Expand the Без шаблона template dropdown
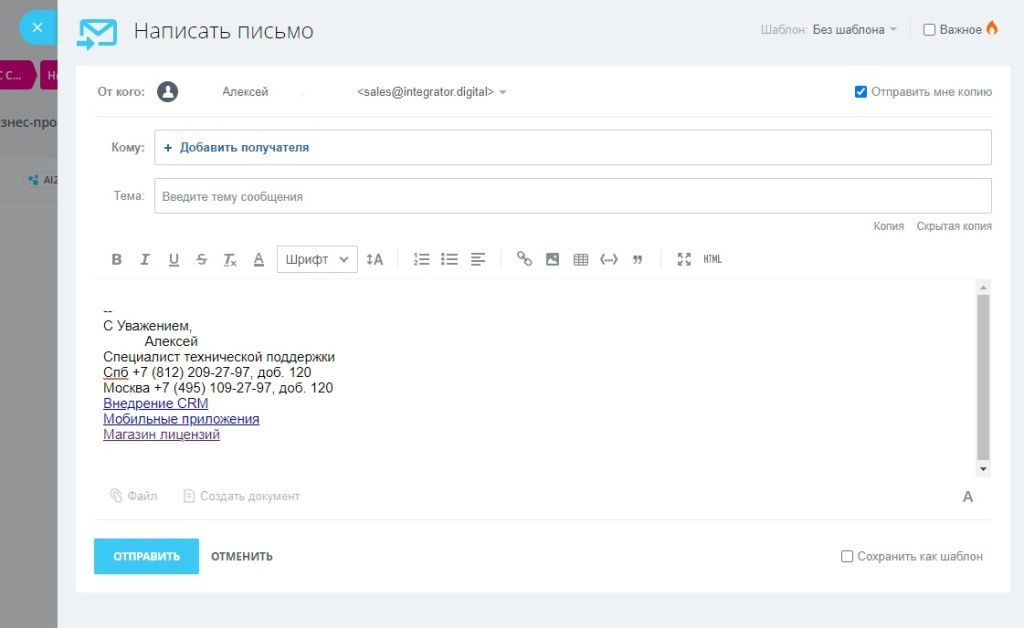Image resolution: width=1024 pixels, height=628 pixels. [854, 30]
